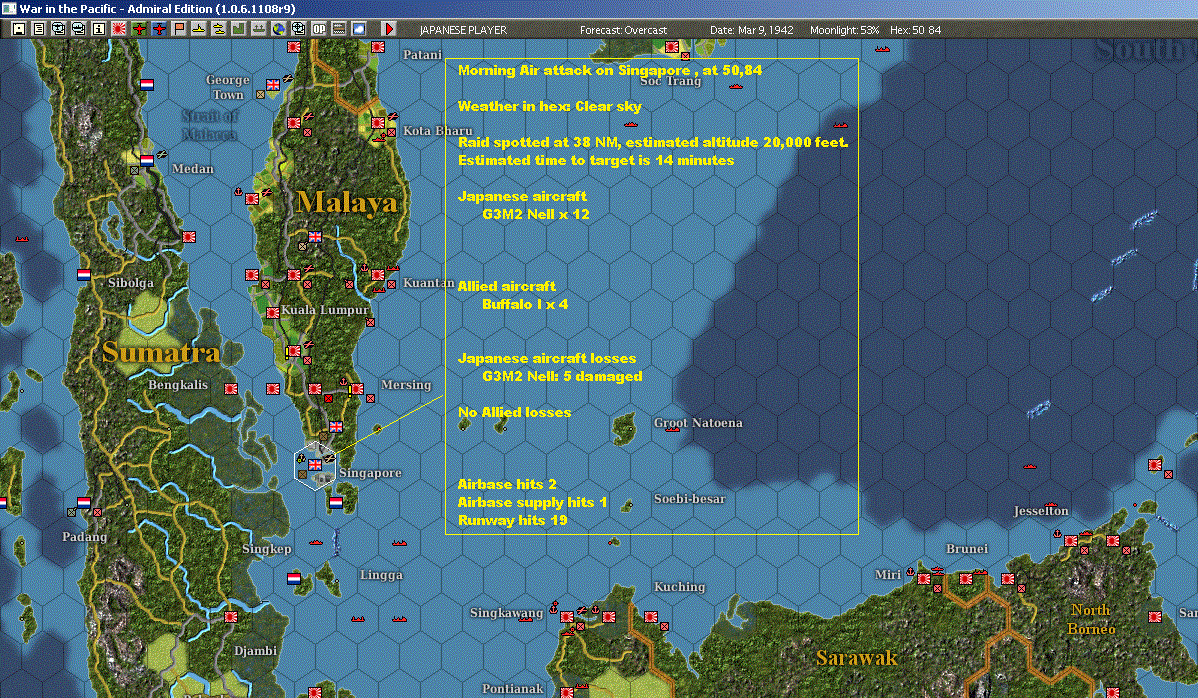The image size is (1198, 698).
Task: Click the double yellow ships toolbar icon
Action: tap(219, 29)
